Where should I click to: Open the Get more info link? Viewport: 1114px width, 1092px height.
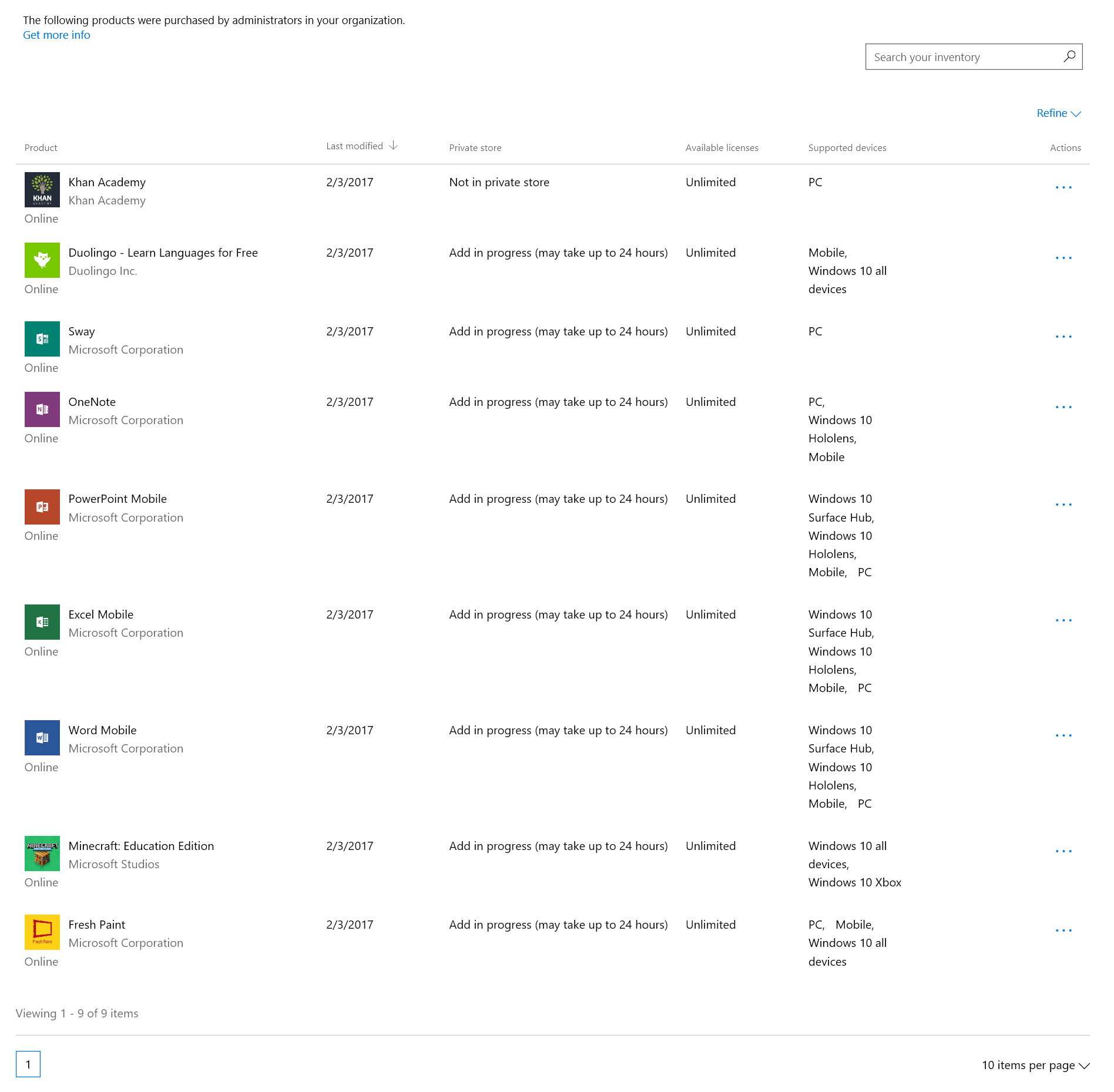point(56,35)
